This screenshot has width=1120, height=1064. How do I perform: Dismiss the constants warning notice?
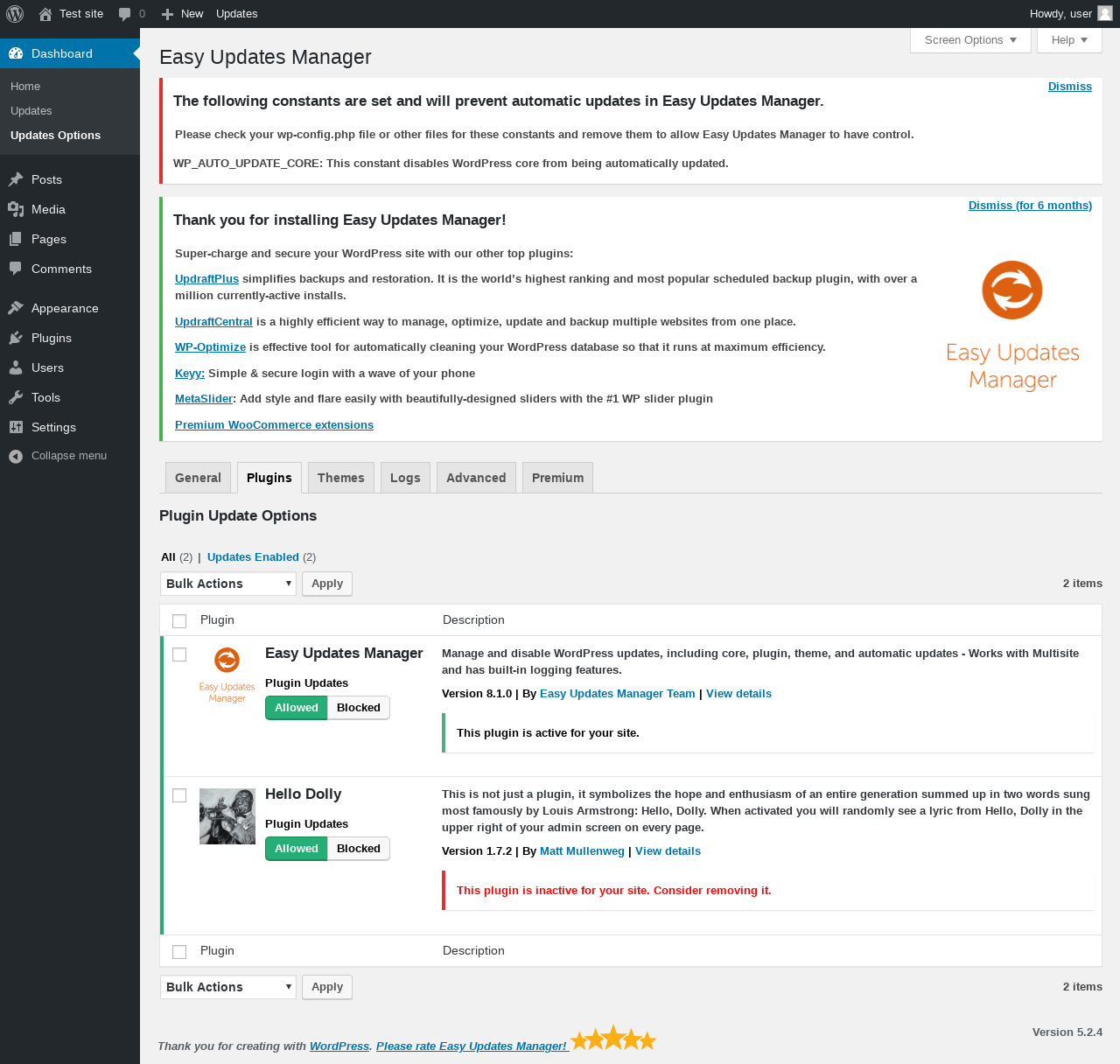(1070, 87)
